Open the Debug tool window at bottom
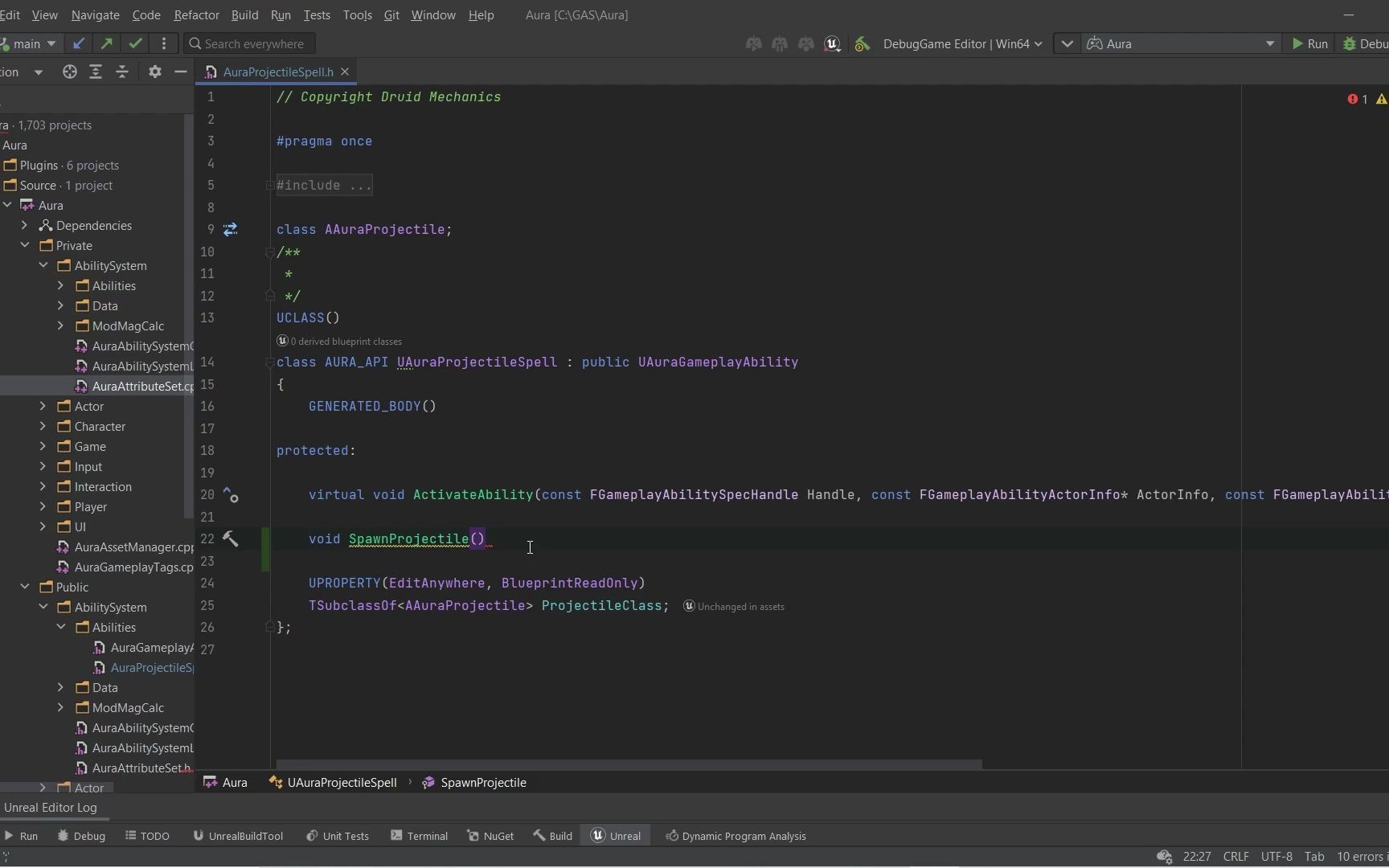Viewport: 1389px width, 868px height. 81,836
